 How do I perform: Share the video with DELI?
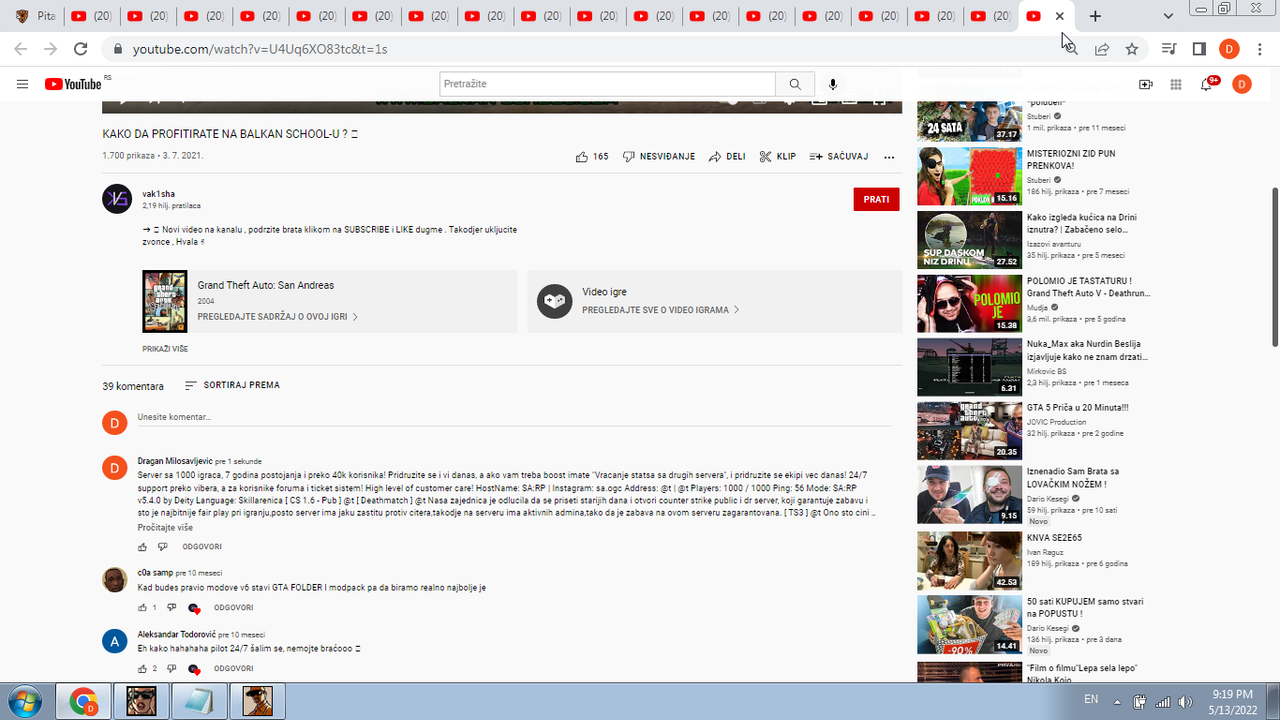pyautogui.click(x=727, y=157)
